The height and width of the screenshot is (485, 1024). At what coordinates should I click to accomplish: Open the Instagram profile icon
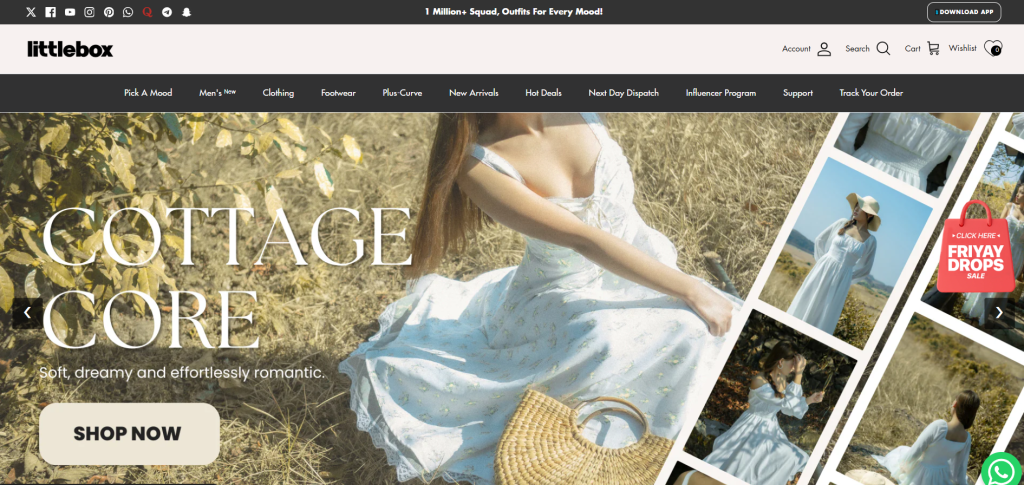tap(89, 12)
